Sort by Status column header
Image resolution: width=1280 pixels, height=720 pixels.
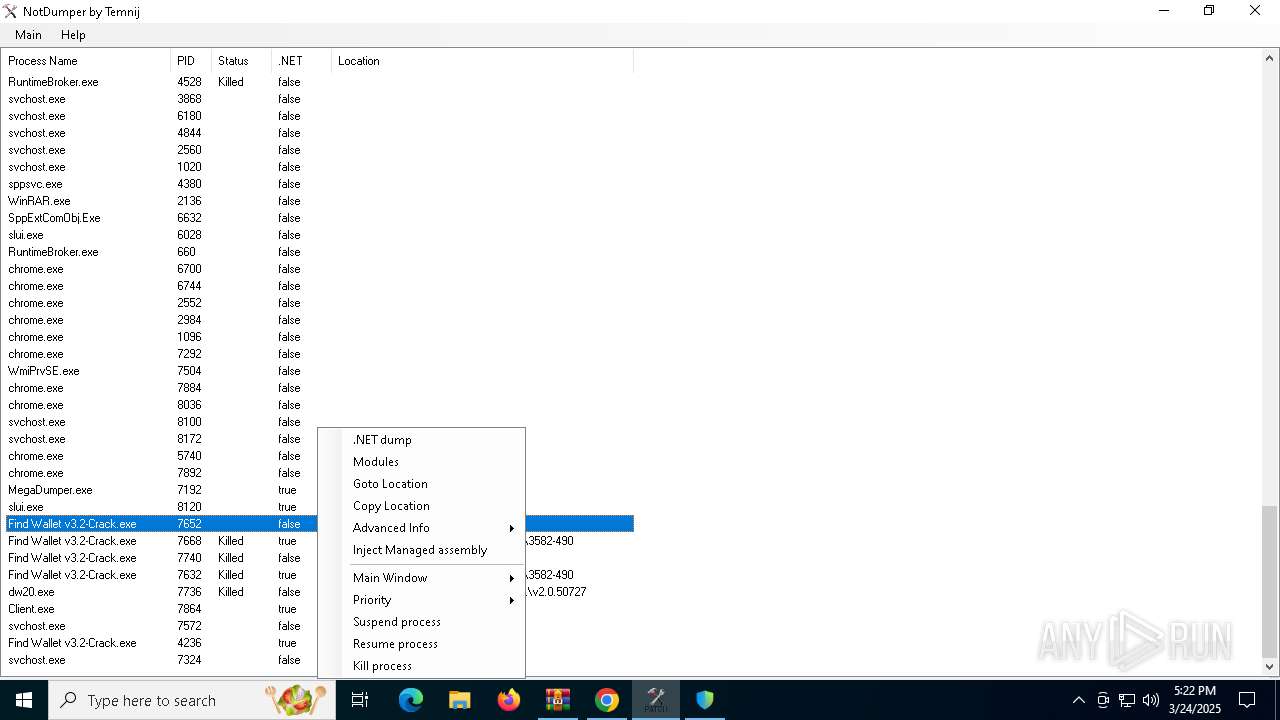click(x=241, y=61)
